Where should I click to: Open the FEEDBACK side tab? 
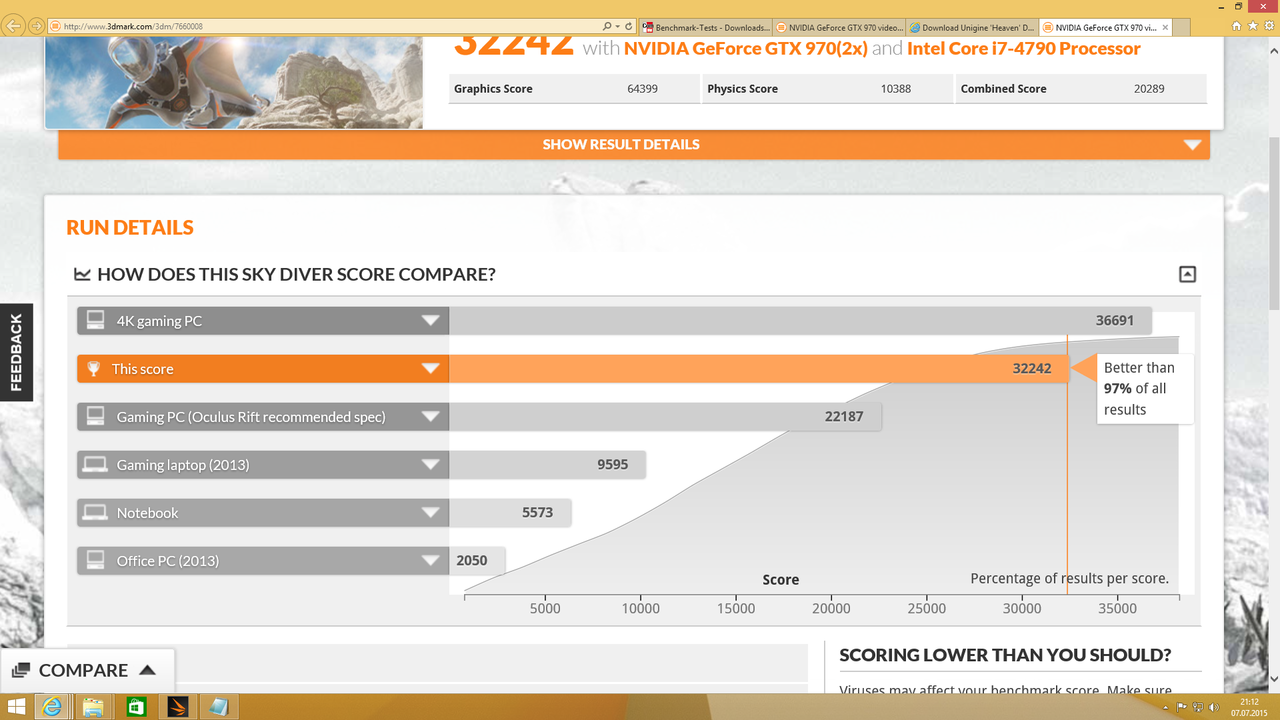coord(16,352)
